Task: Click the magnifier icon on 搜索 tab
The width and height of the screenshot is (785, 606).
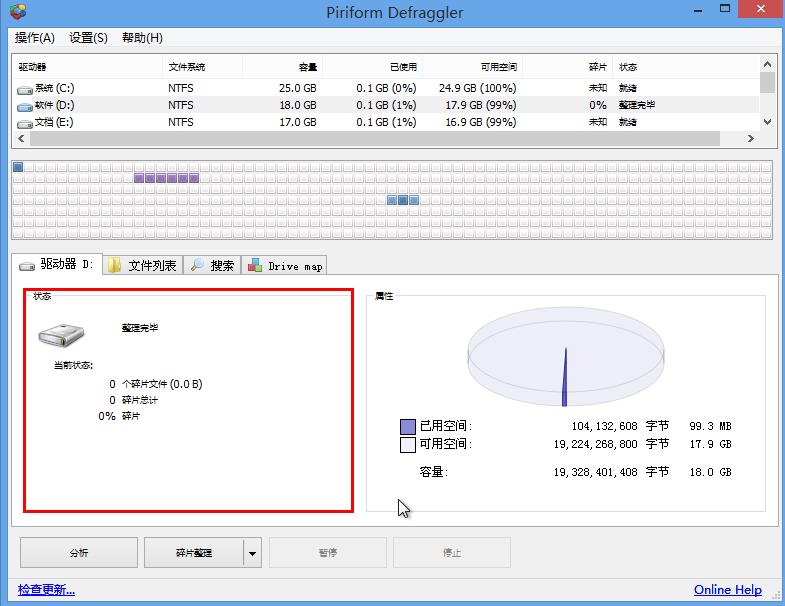Action: (x=197, y=264)
